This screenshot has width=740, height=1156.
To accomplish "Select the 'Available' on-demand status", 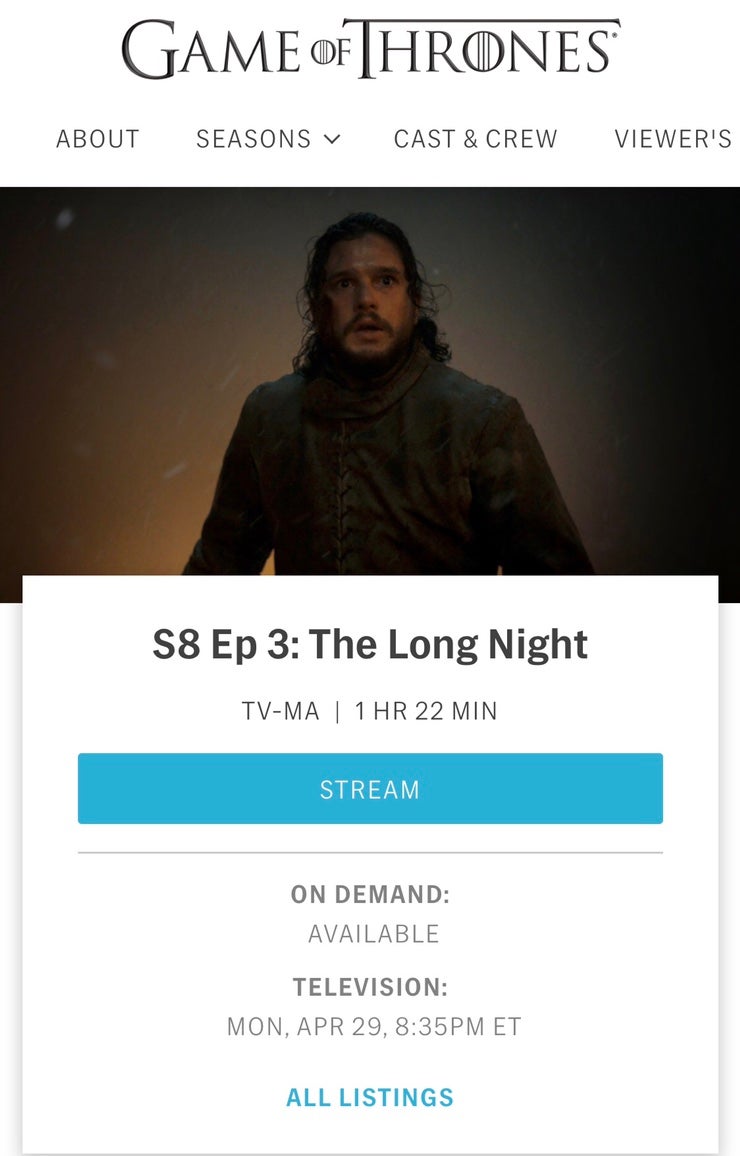I will pyautogui.click(x=374, y=934).
